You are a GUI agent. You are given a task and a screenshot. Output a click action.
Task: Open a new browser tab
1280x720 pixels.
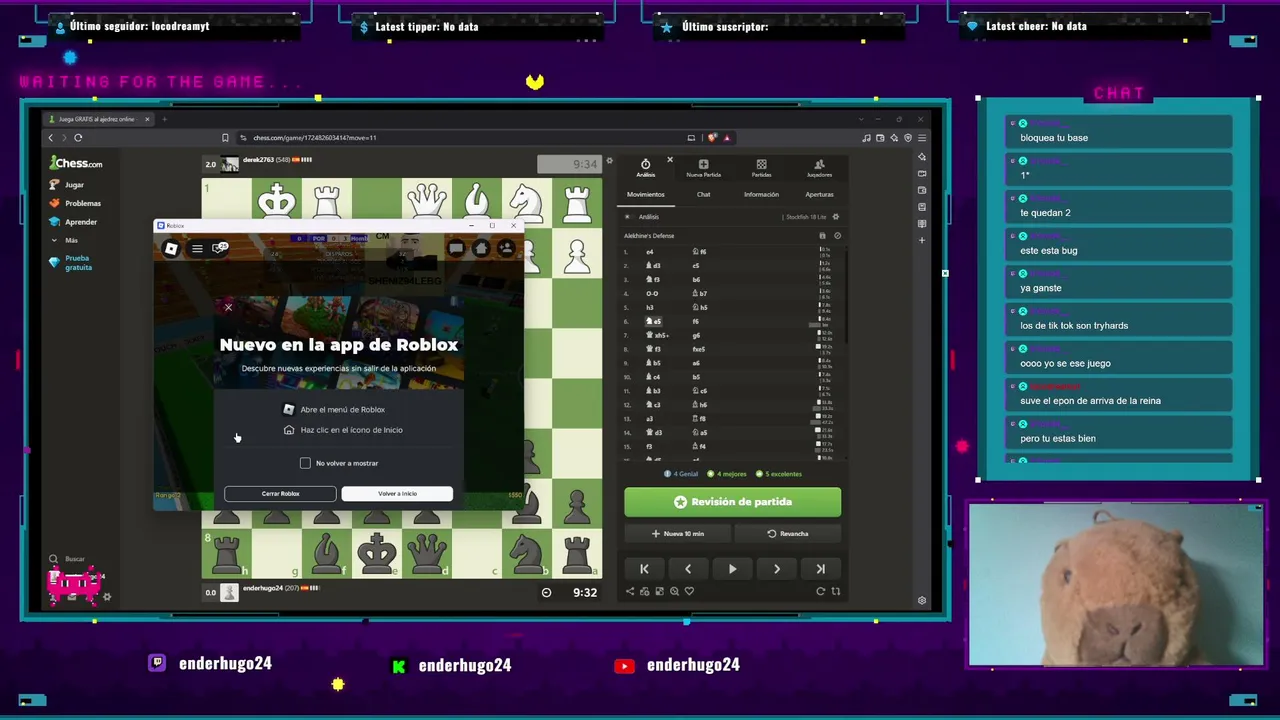[165, 119]
